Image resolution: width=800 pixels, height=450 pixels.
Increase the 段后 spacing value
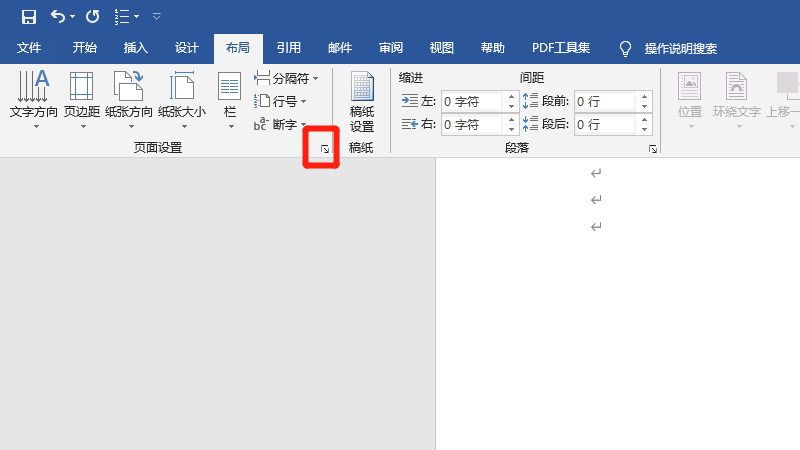644,120
